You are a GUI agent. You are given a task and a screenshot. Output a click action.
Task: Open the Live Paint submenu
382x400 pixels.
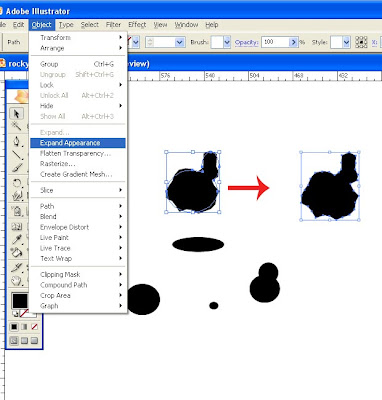point(77,238)
